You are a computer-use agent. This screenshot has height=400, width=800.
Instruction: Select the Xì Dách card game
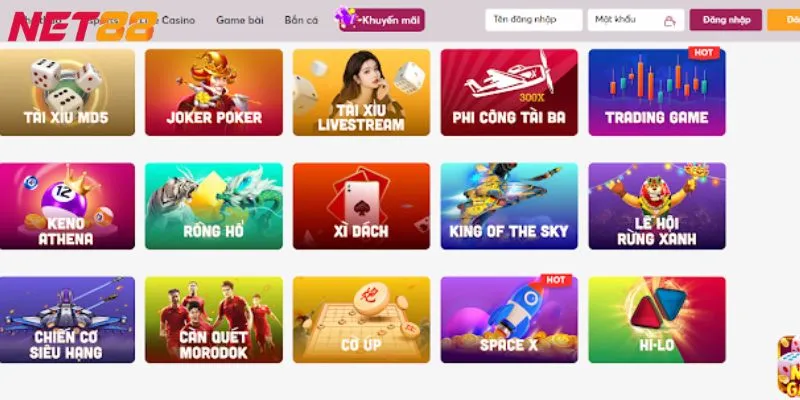[362, 206]
